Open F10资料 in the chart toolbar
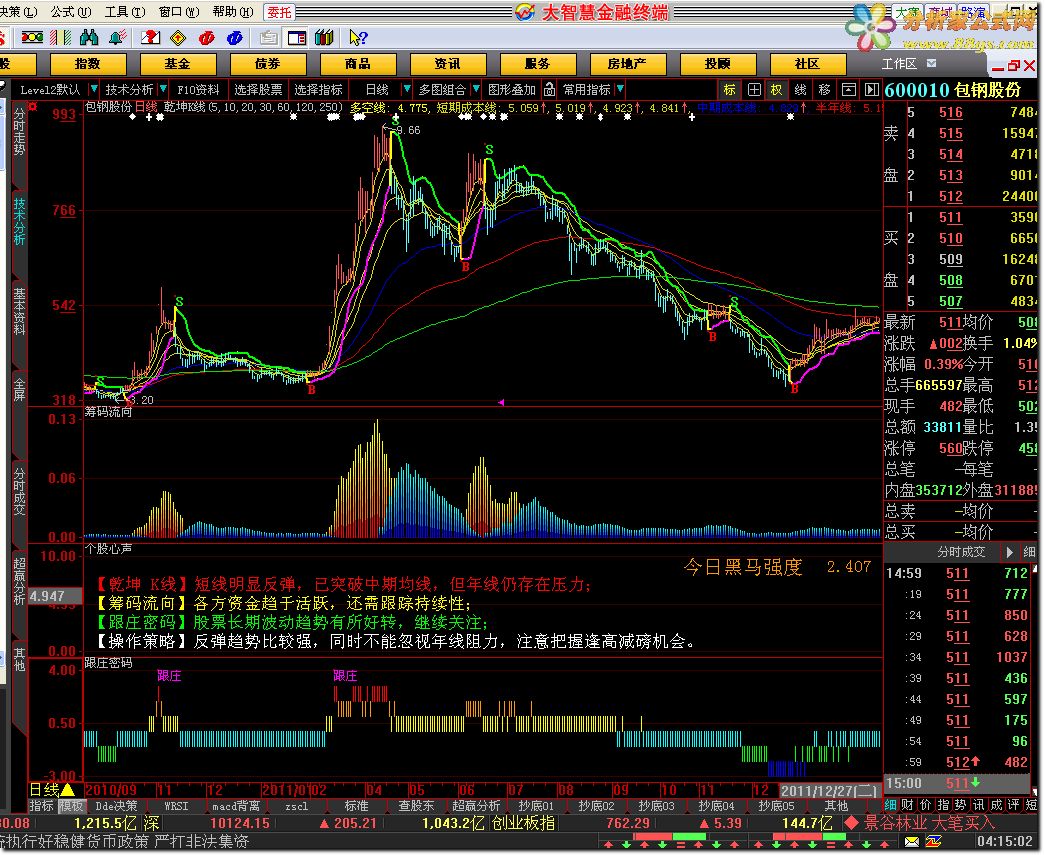 [198, 89]
